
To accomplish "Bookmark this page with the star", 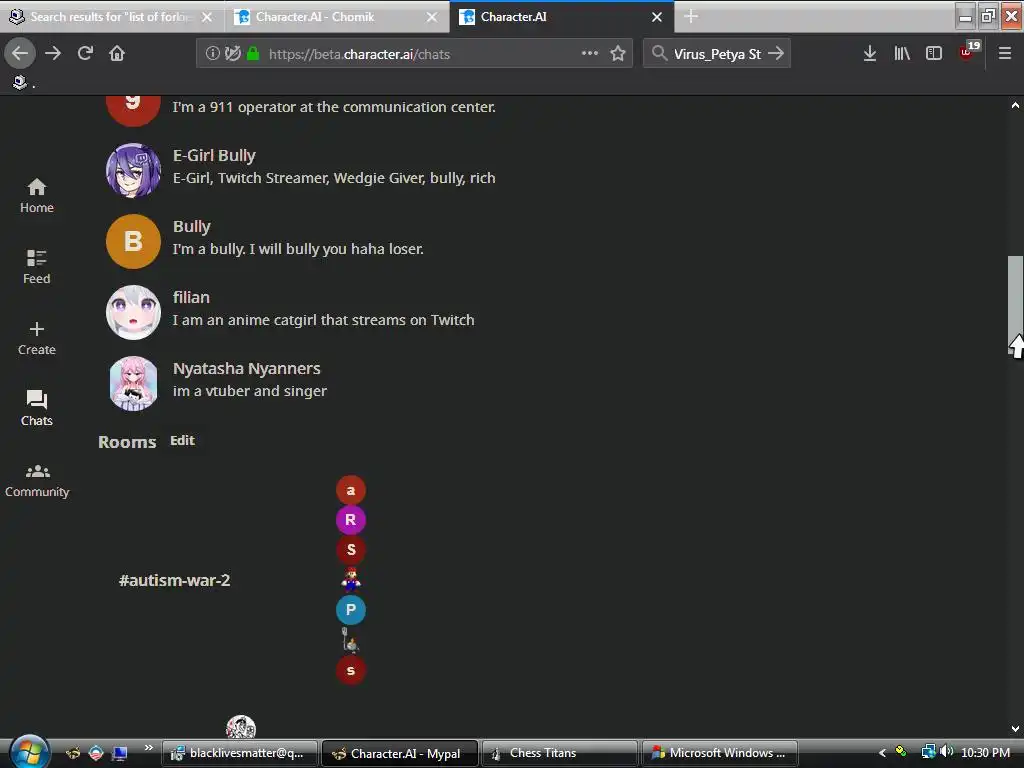I will [618, 54].
